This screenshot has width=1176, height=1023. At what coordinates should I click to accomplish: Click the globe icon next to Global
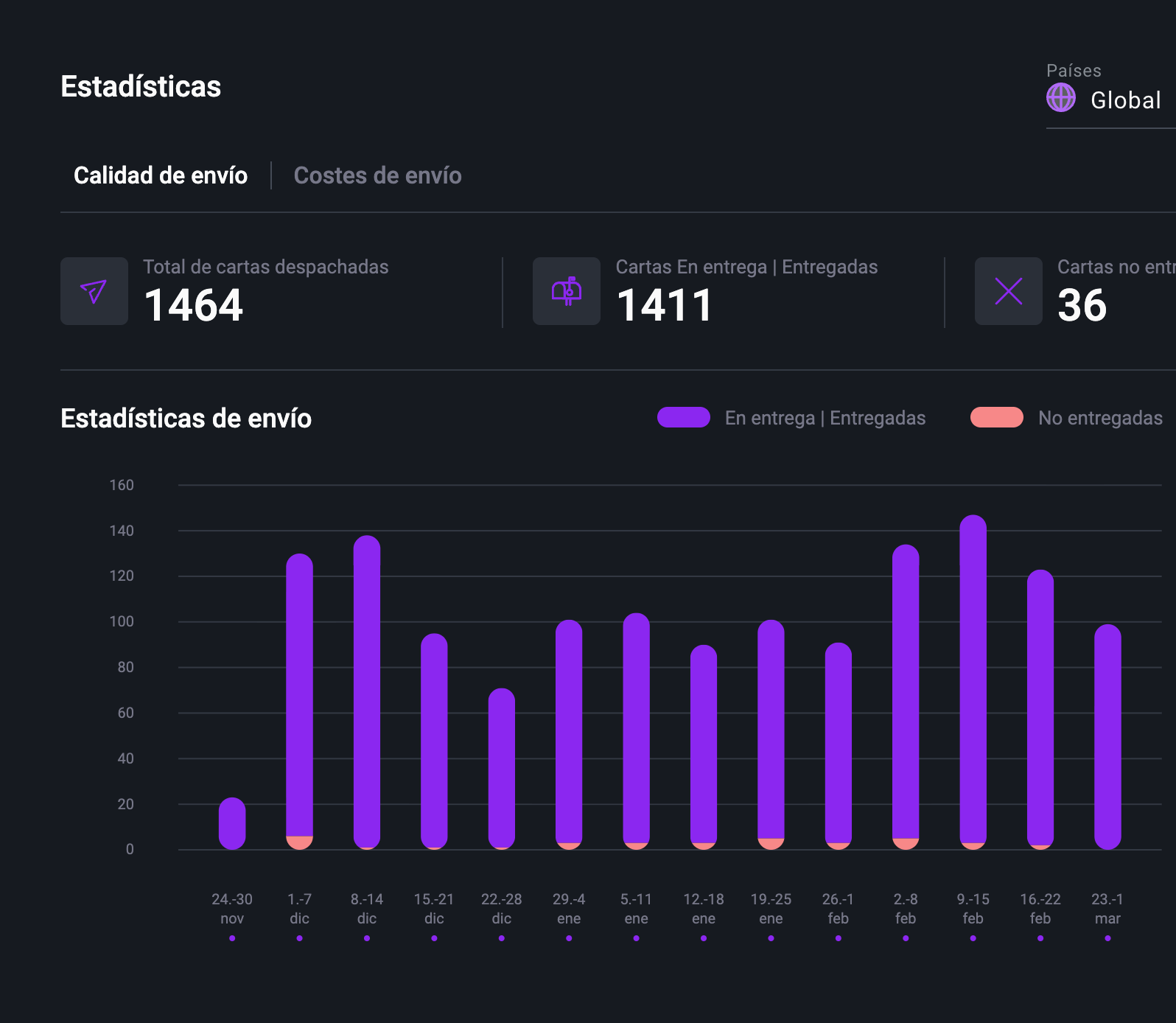1061,98
